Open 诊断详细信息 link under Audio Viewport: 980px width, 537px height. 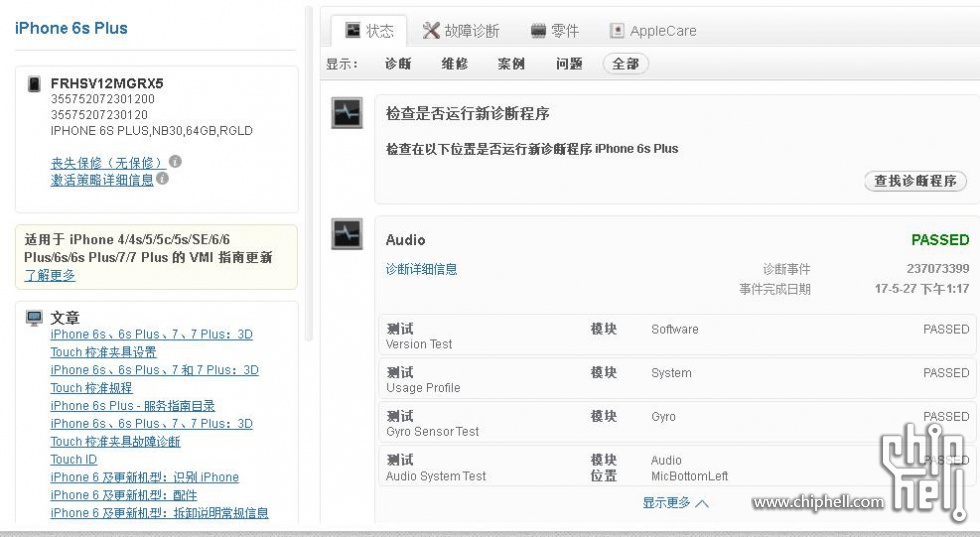tap(421, 269)
